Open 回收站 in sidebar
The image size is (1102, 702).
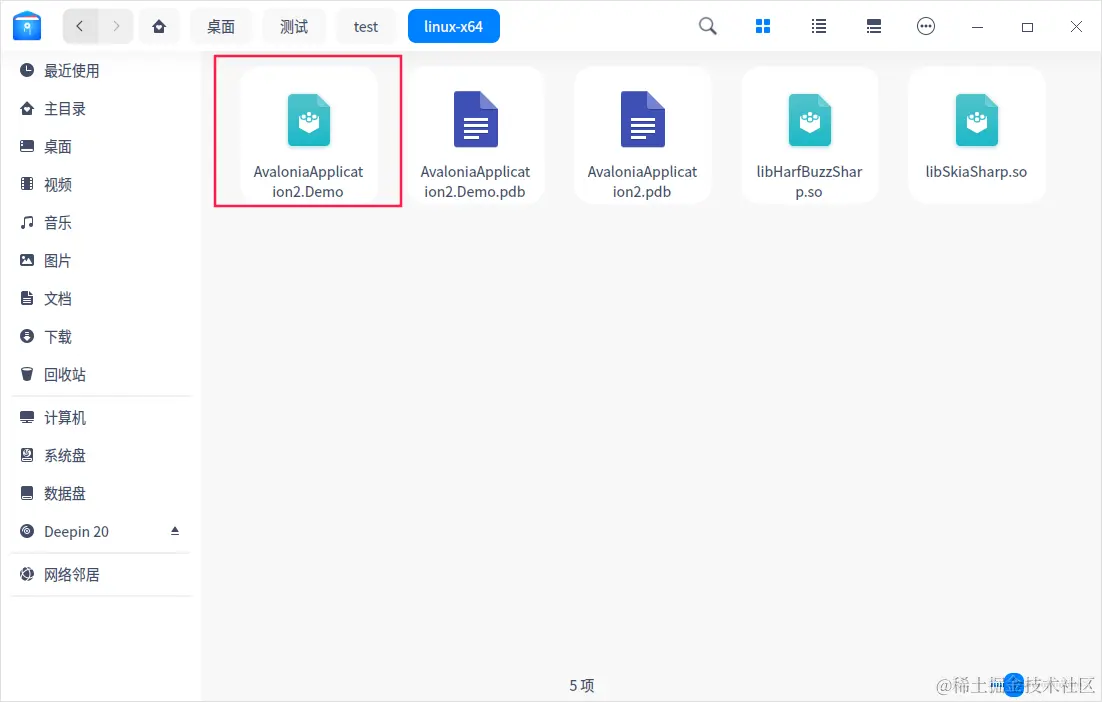tap(101, 374)
